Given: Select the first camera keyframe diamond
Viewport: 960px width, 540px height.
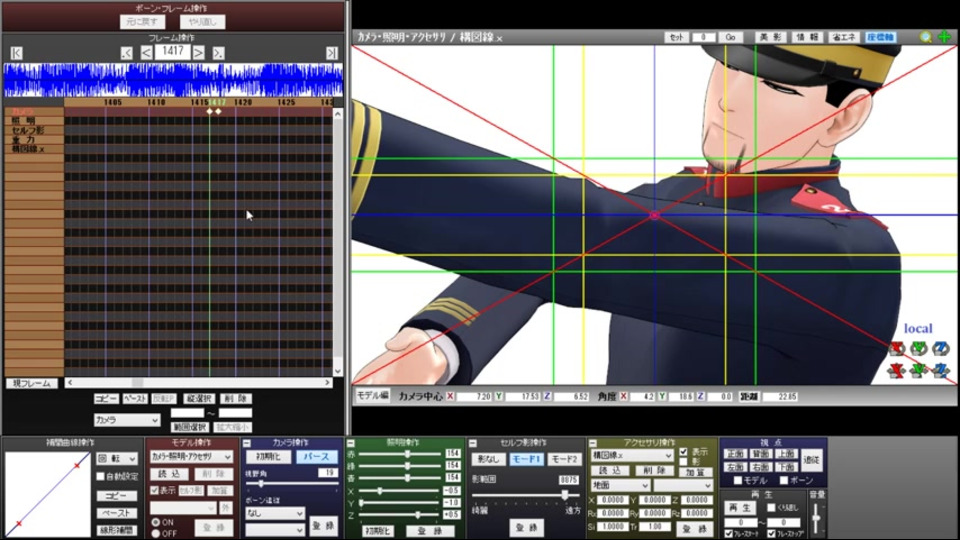Looking at the screenshot, I should pos(209,111).
